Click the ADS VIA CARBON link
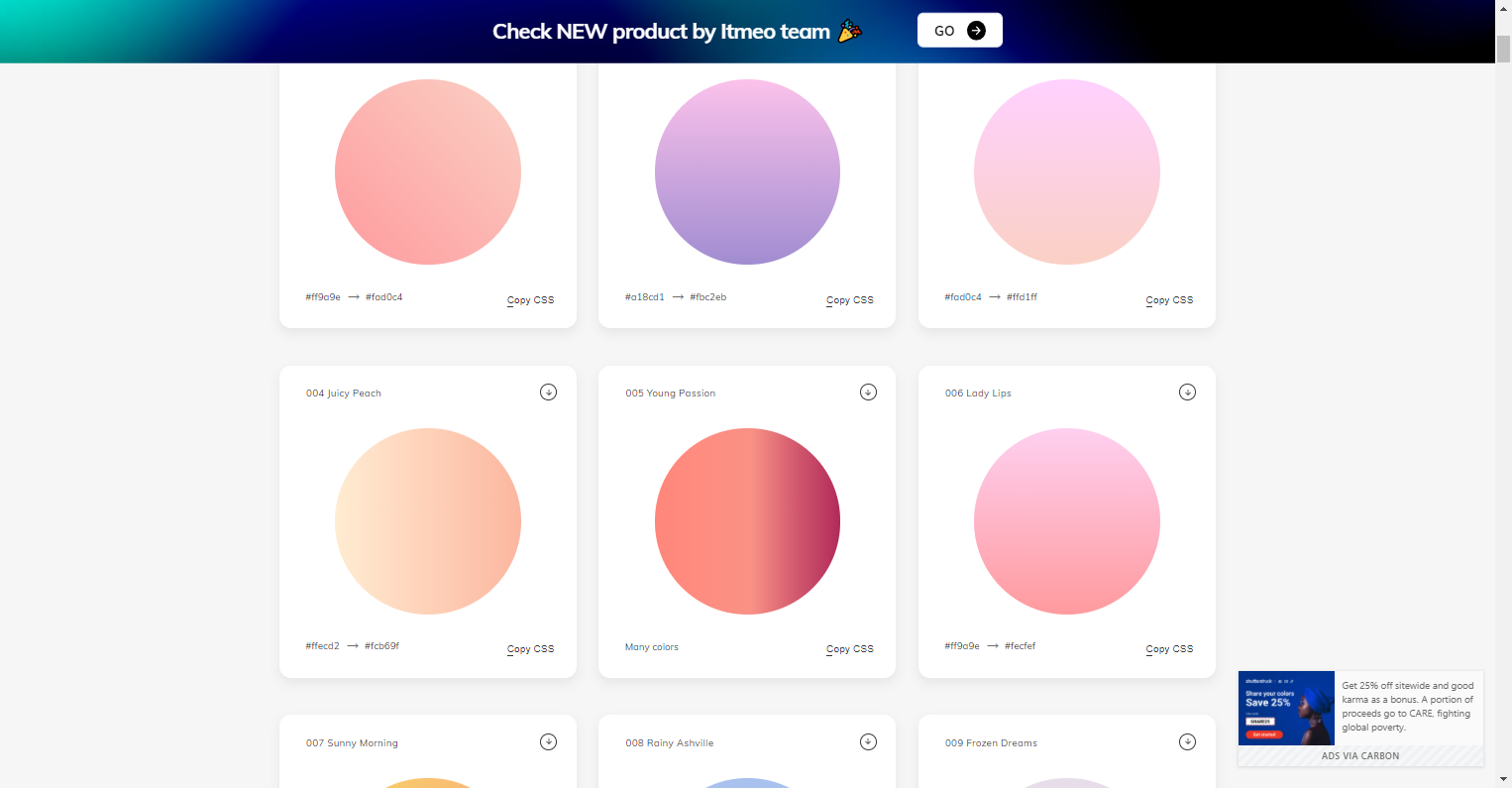 click(x=1360, y=756)
